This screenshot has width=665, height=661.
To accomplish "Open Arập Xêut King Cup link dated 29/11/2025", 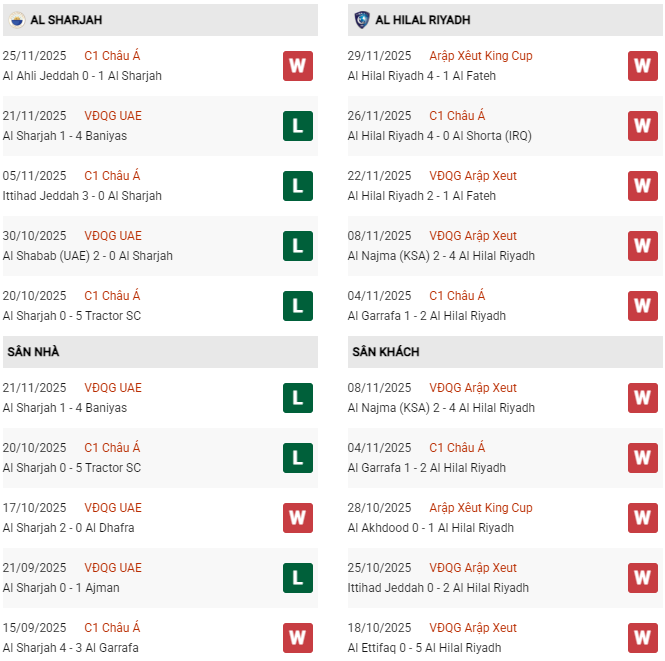I will point(481,56).
